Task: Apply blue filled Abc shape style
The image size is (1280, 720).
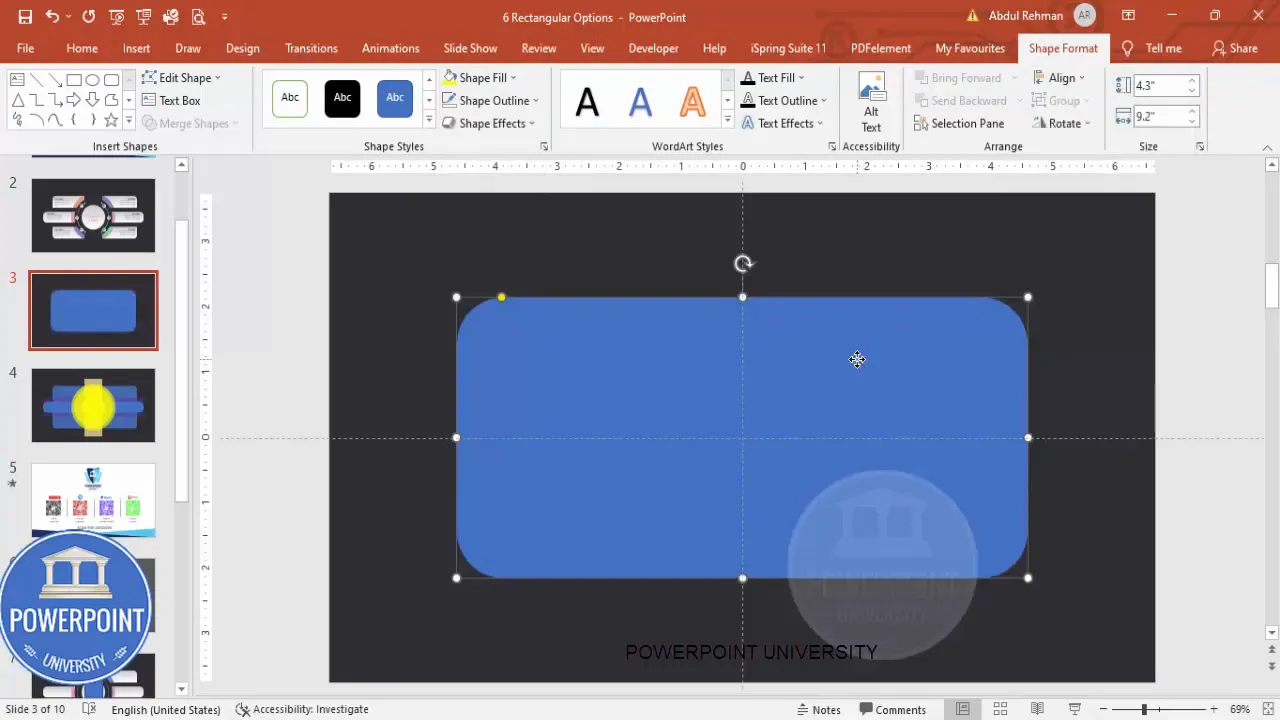Action: [x=395, y=98]
